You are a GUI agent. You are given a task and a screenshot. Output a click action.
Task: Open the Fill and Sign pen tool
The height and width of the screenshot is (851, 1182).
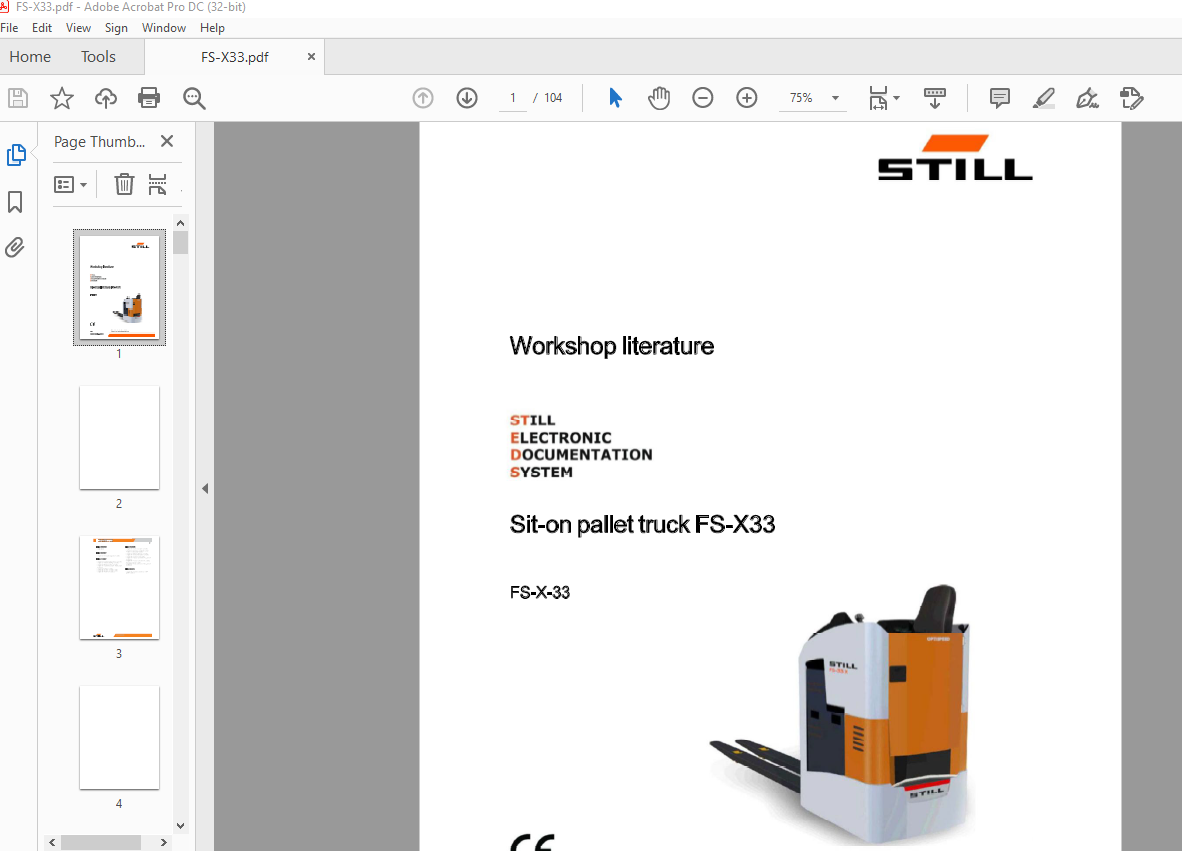tap(1087, 98)
